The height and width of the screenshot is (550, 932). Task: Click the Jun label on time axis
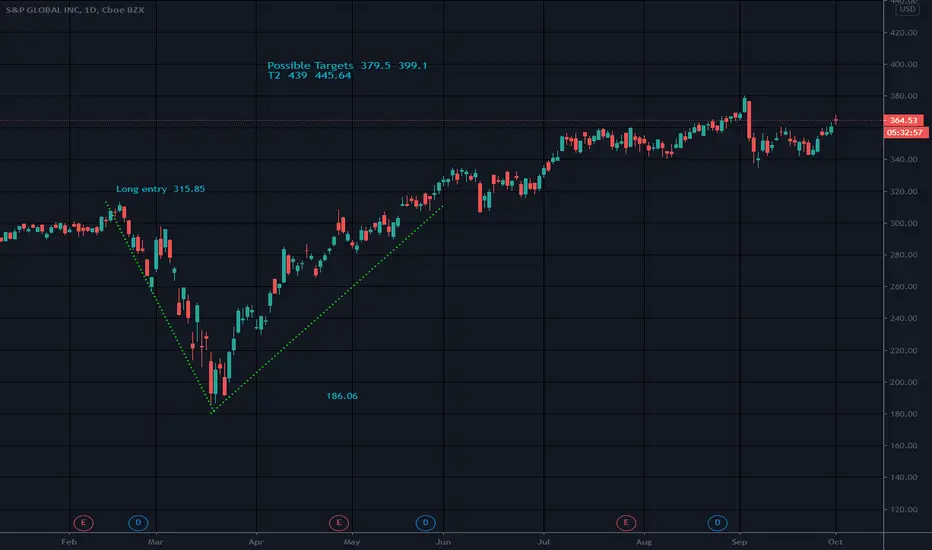pyautogui.click(x=443, y=542)
